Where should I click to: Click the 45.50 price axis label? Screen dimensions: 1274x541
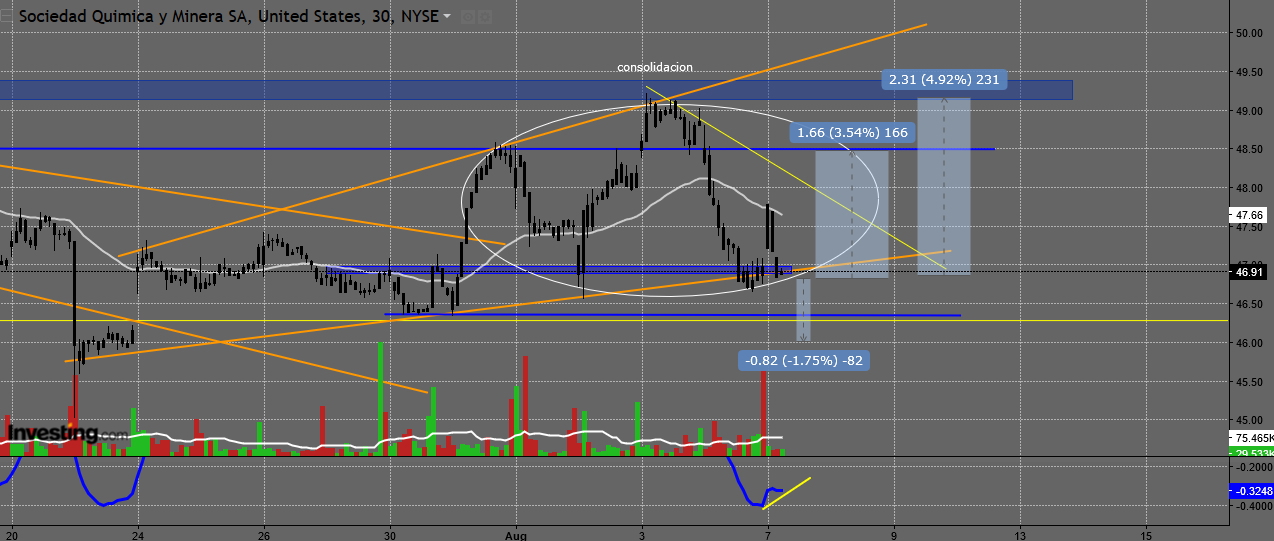(x=1250, y=382)
